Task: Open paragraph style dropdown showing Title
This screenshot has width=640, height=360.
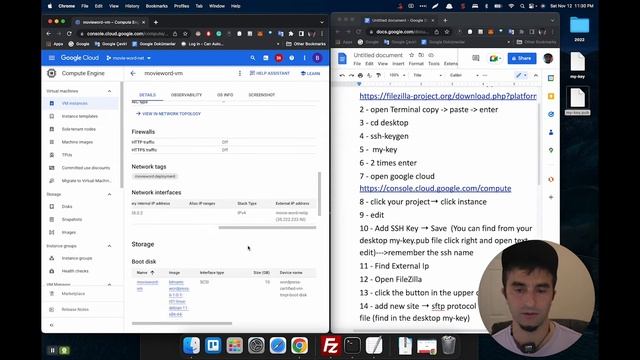Action: click(427, 75)
